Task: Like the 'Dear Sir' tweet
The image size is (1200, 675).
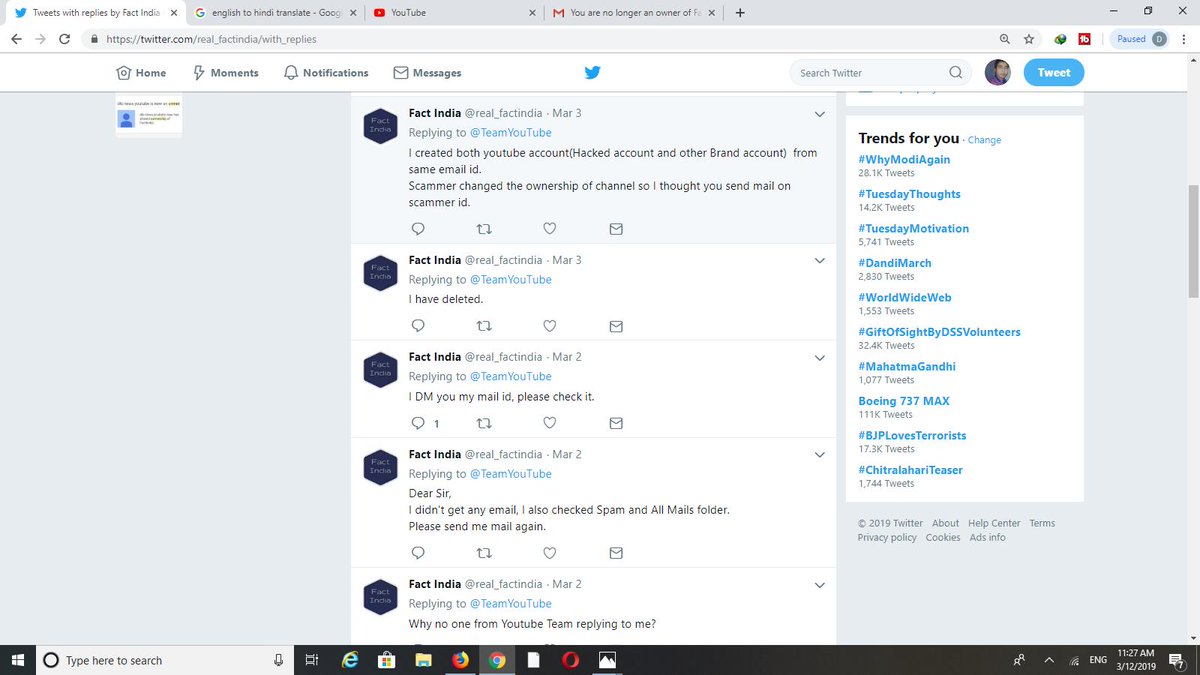Action: pyautogui.click(x=549, y=553)
